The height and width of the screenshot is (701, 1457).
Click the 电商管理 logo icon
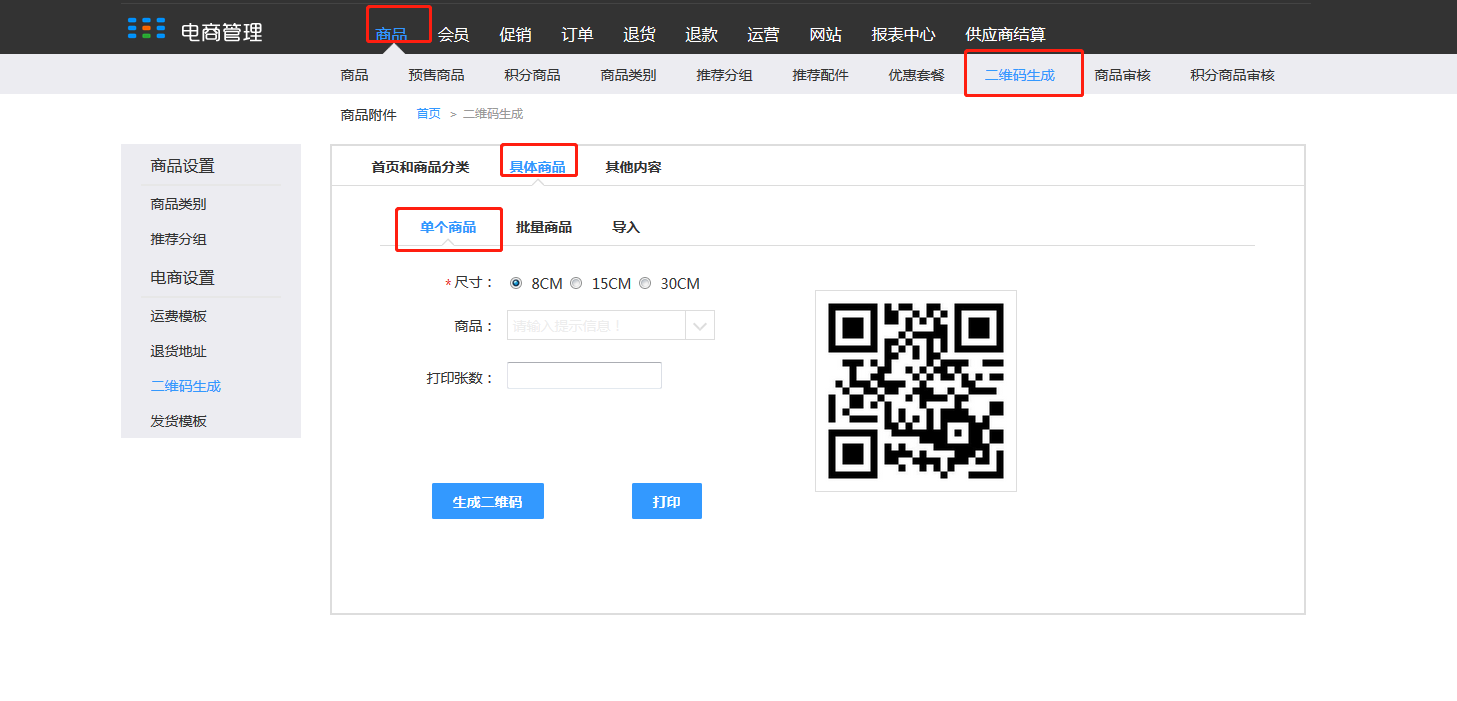(x=146, y=29)
